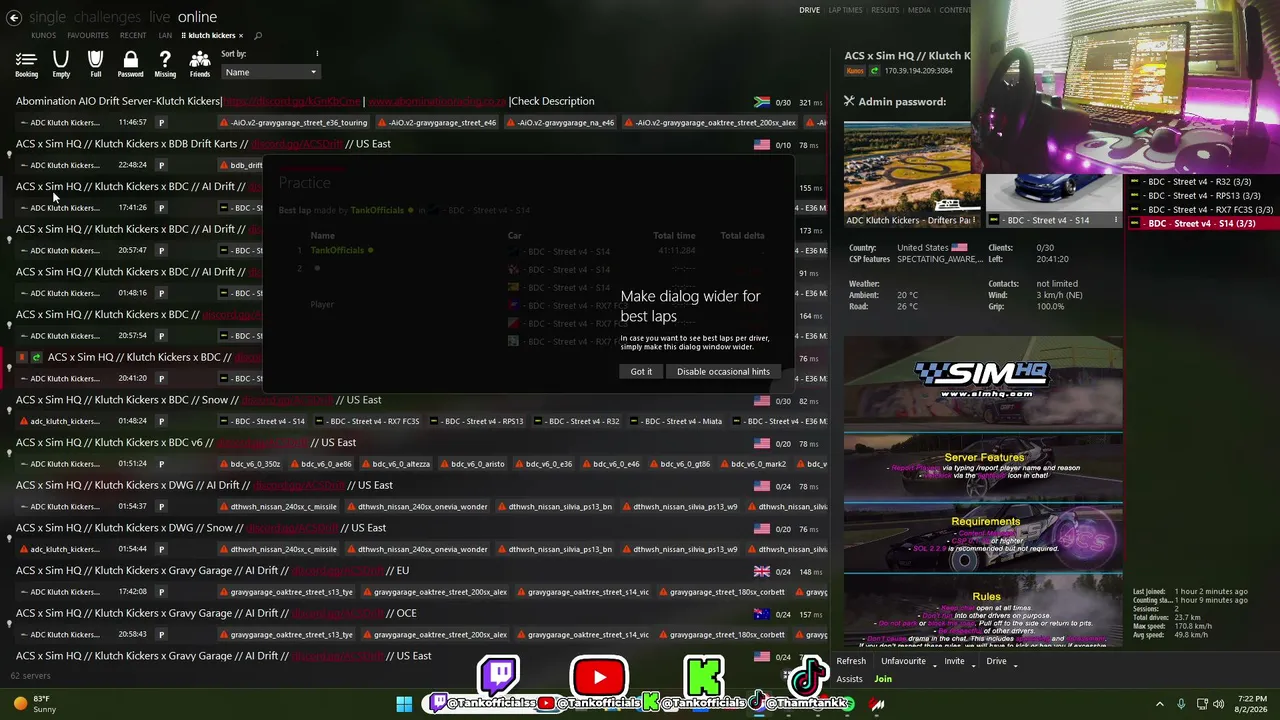Open the RECENT server list tab
Viewport: 1280px width, 720px height.
(x=133, y=36)
